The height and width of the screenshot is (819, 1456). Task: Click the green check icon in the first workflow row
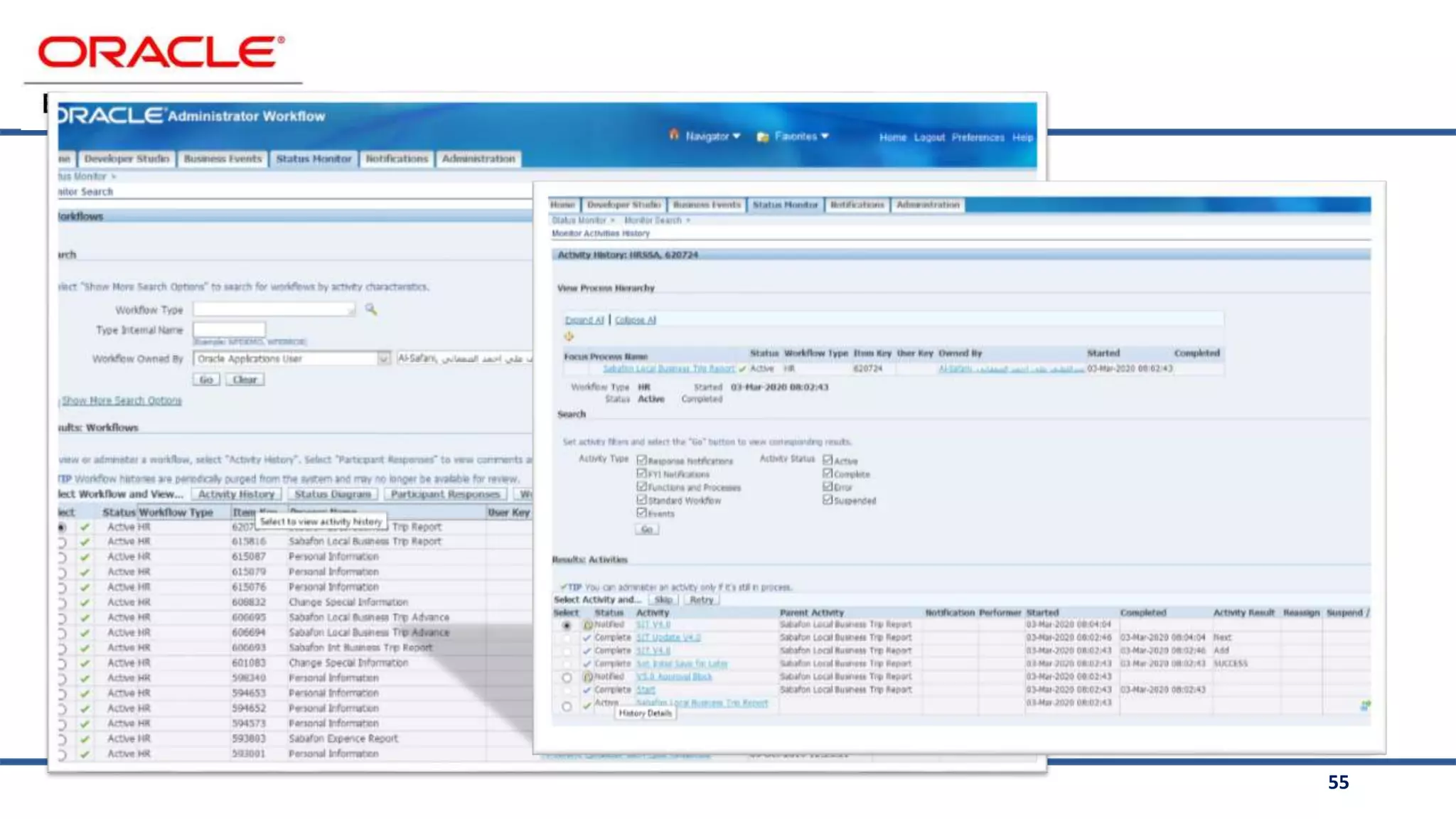tap(85, 527)
